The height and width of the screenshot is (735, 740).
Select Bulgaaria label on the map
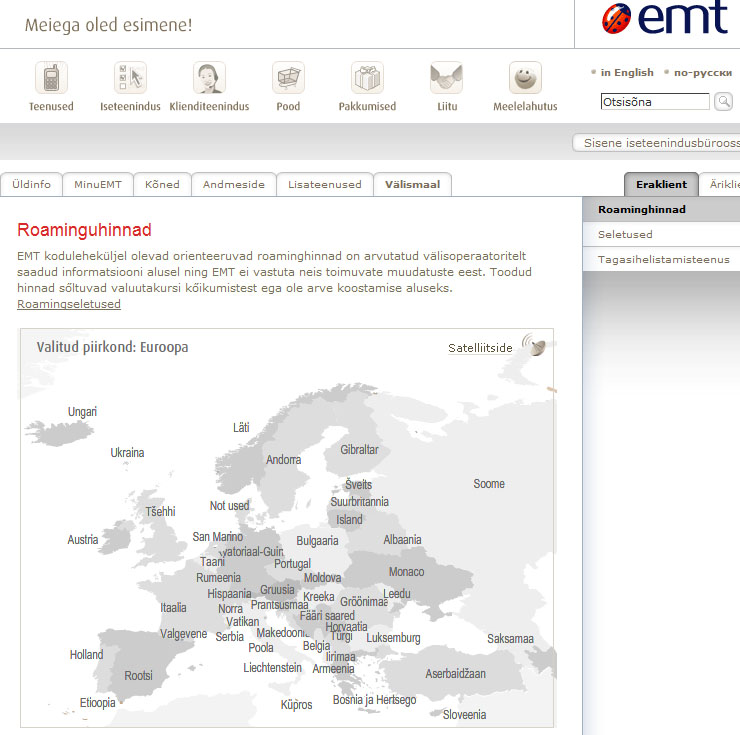317,541
